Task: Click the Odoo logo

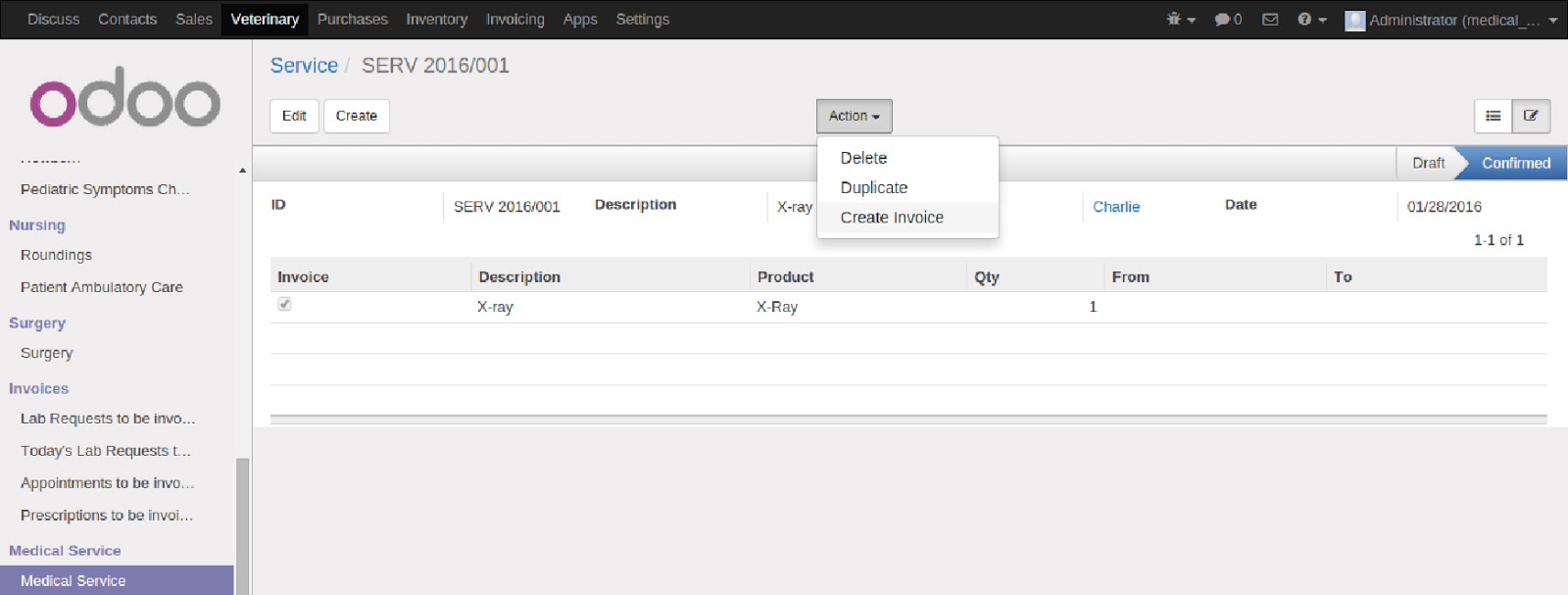Action: click(x=124, y=97)
